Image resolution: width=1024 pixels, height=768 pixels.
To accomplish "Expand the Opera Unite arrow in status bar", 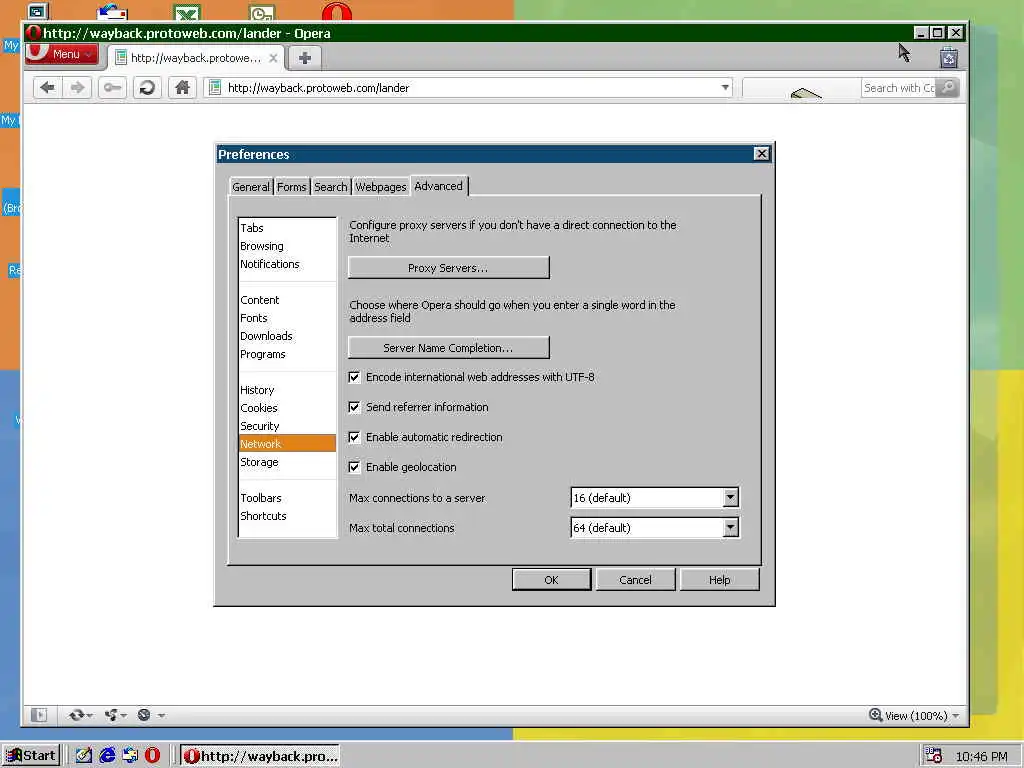I will click(x=124, y=716).
